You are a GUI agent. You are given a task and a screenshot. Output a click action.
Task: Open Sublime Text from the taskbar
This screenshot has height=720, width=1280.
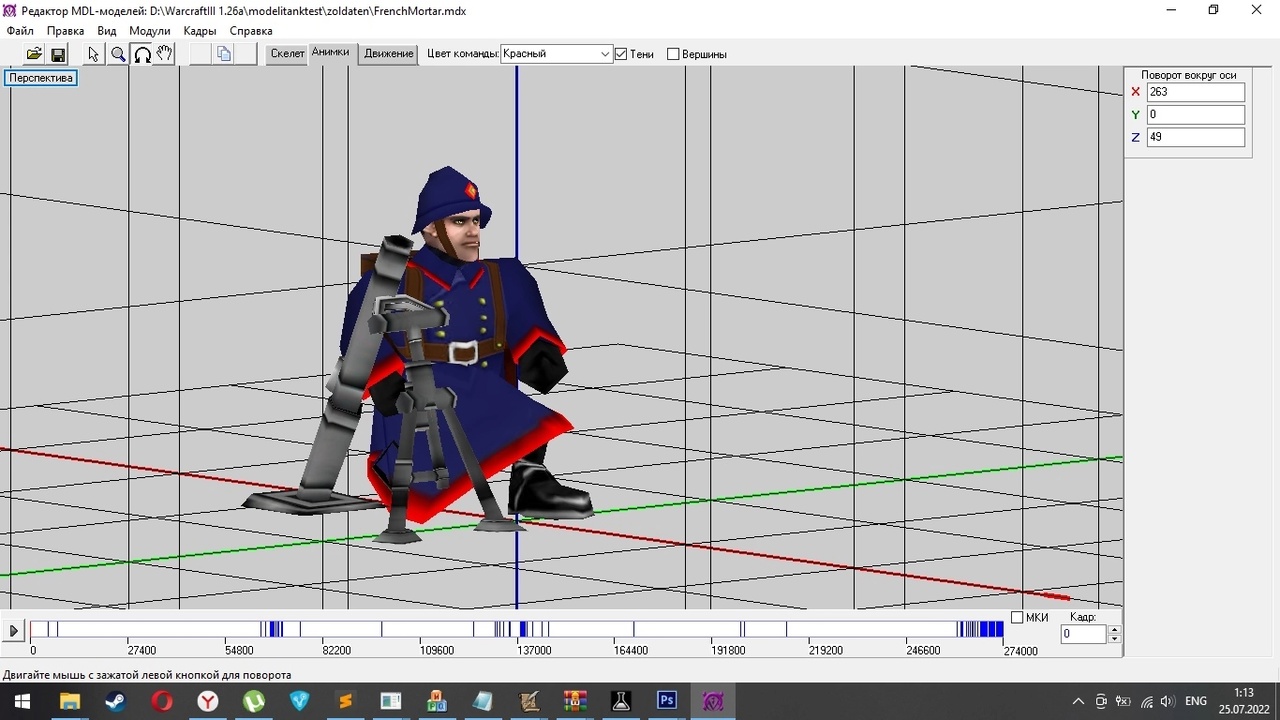(x=345, y=701)
